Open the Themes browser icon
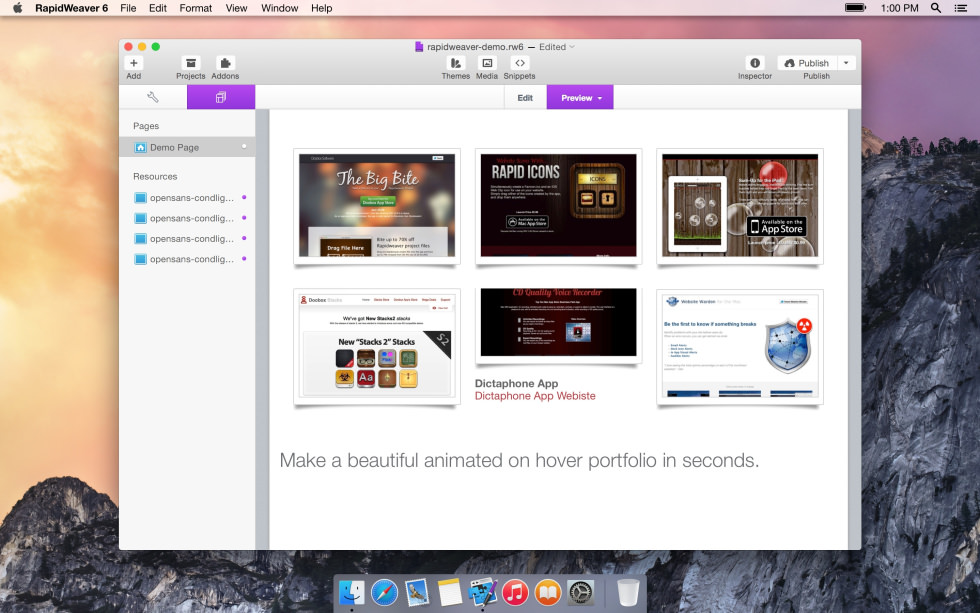The width and height of the screenshot is (980, 613). coord(456,63)
